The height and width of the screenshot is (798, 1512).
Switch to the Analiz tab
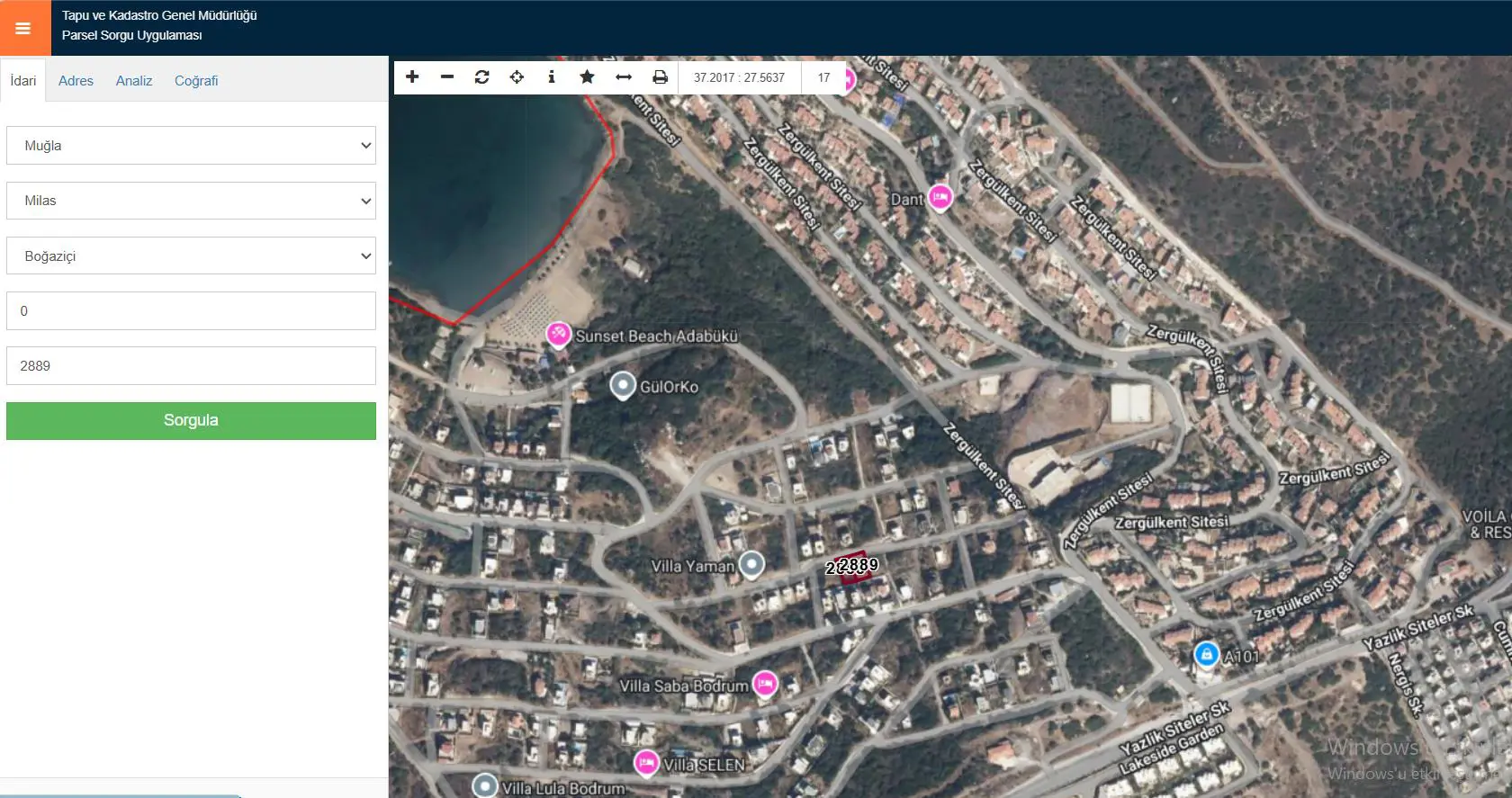coord(134,81)
